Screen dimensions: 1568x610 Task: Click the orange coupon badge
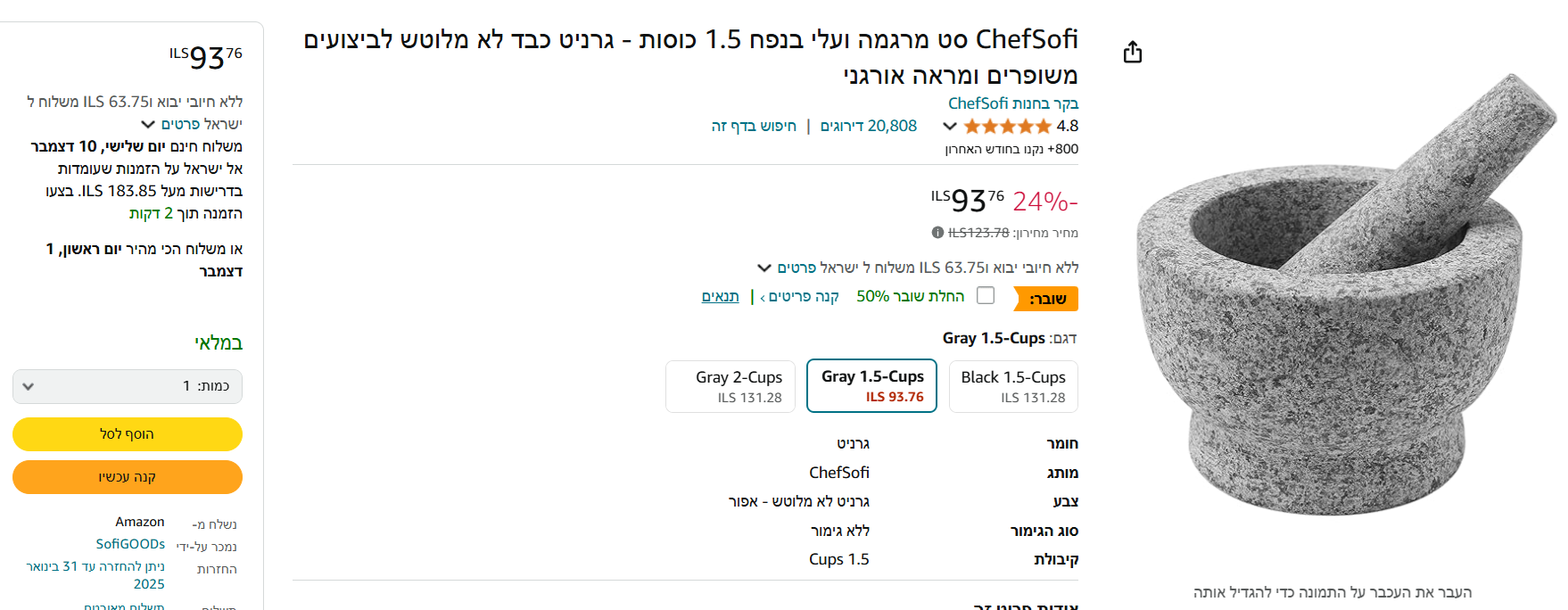click(1046, 299)
